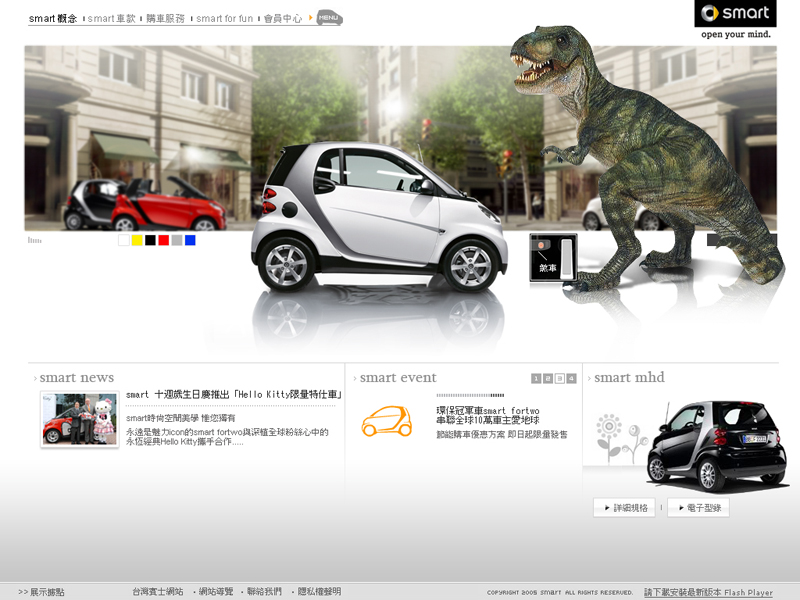
Task: Choose the silver car color swatch
Action: click(177, 240)
